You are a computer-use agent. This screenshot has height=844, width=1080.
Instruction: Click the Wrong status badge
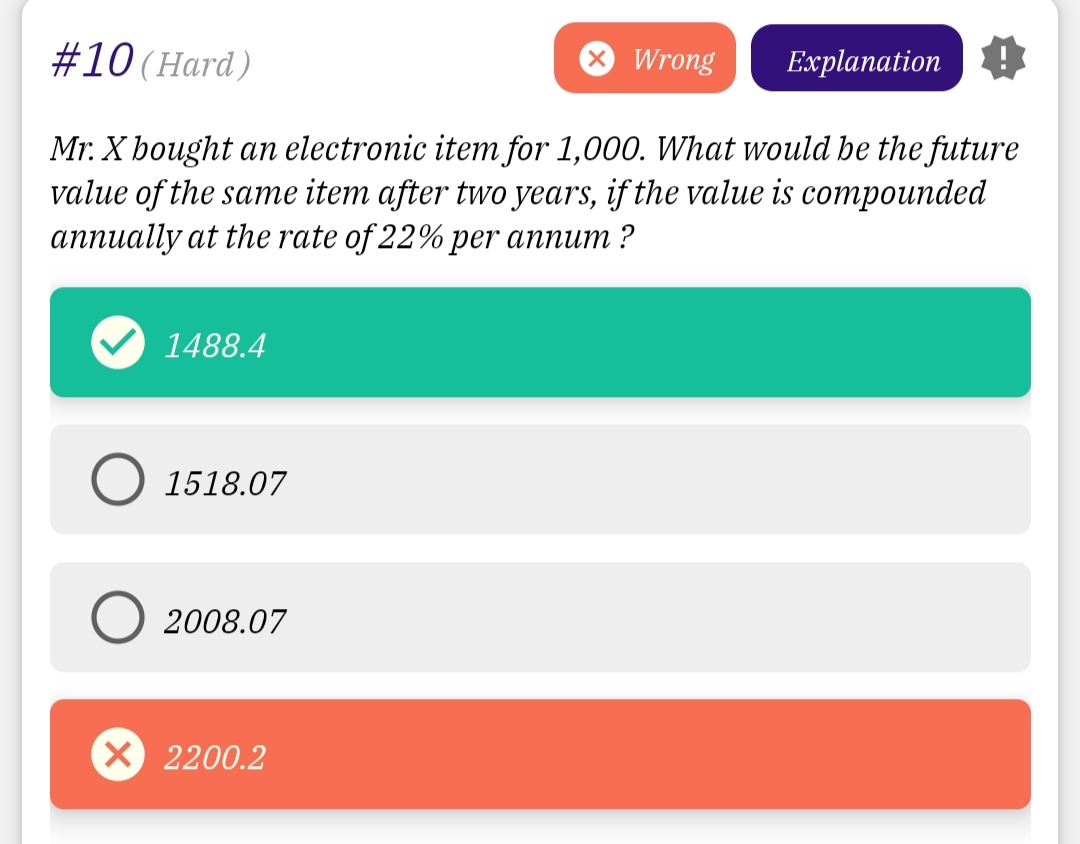coord(645,59)
